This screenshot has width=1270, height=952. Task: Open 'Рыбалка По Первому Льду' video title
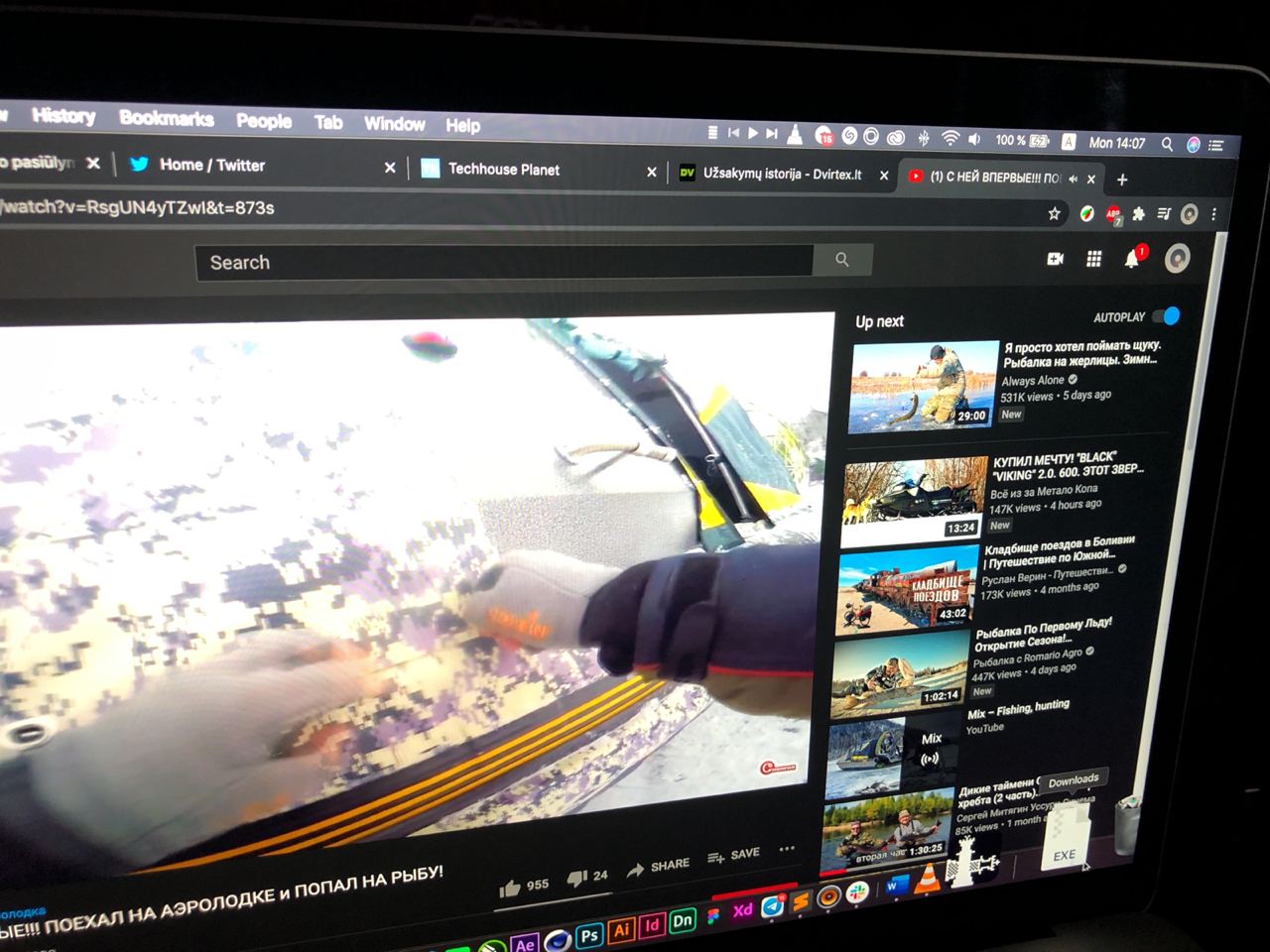coord(1042,635)
